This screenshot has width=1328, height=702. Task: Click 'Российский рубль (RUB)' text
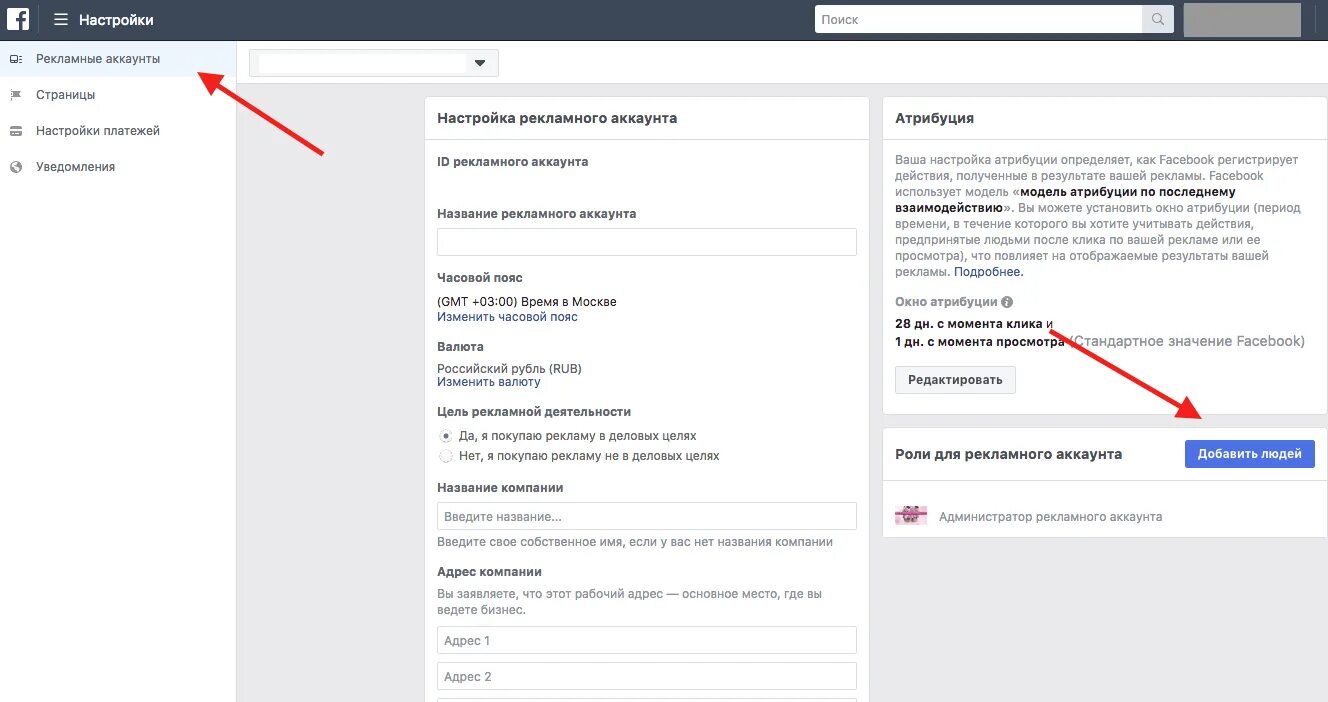click(509, 368)
